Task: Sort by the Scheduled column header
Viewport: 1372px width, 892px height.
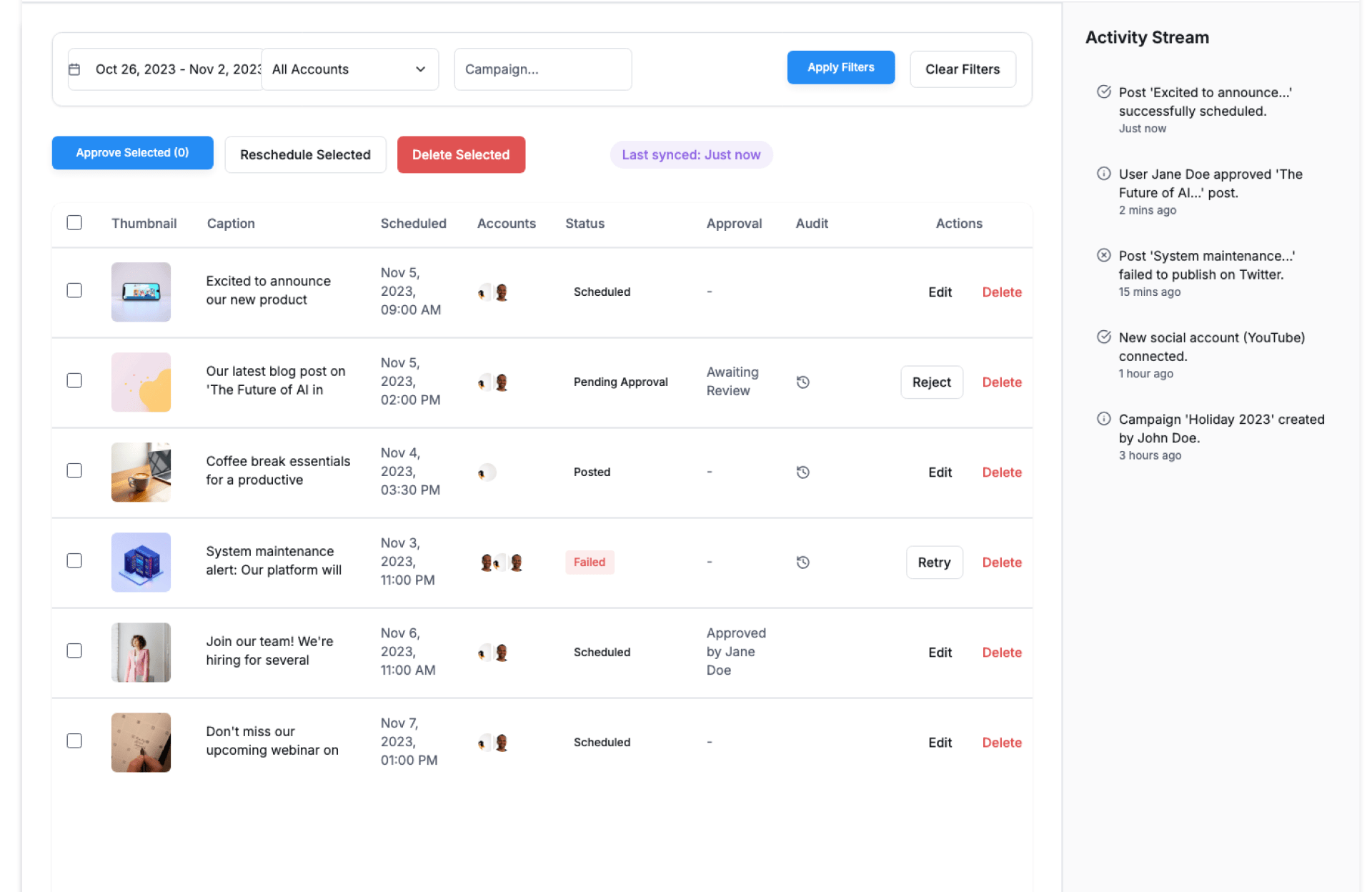Action: [413, 224]
